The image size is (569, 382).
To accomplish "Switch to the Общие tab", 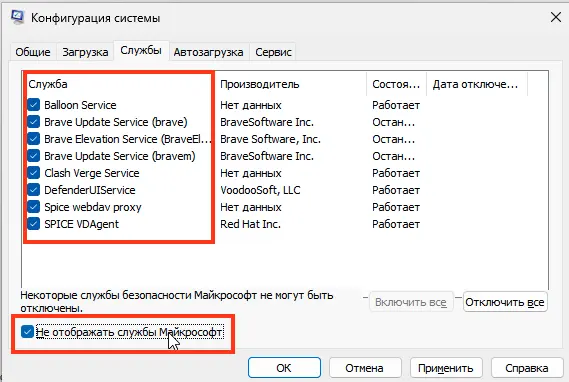I will 33,52.
